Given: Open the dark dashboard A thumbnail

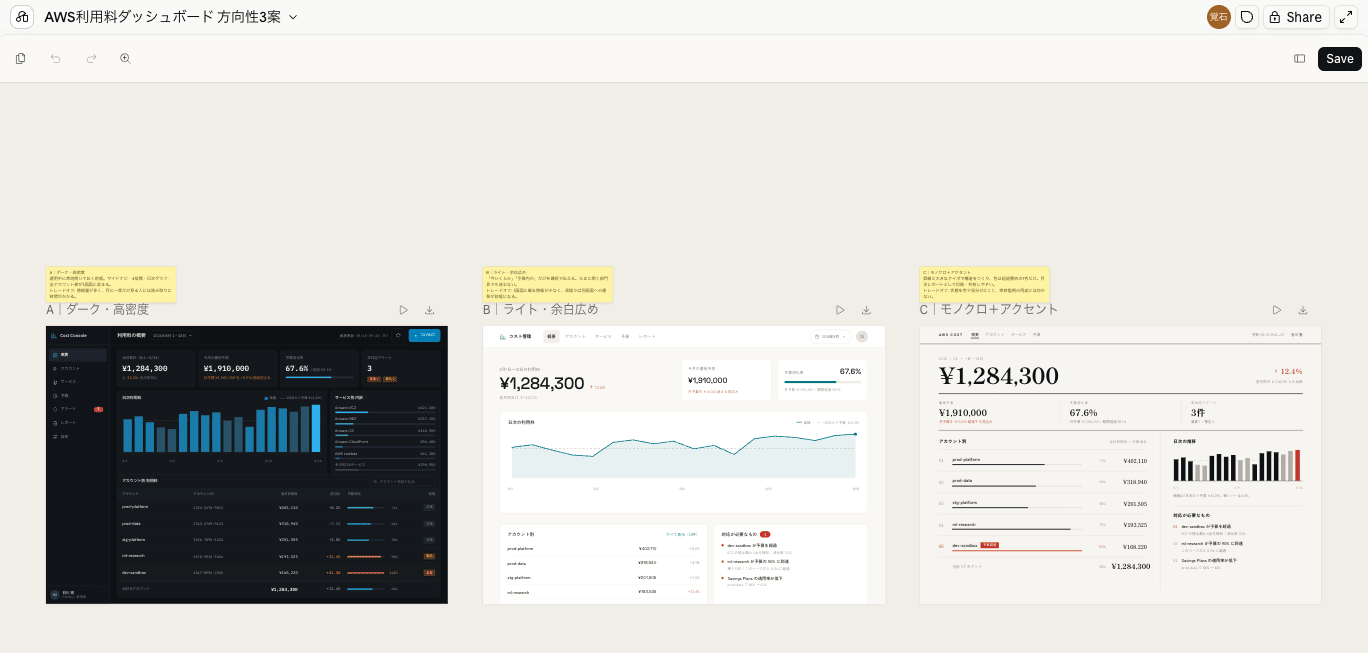Looking at the screenshot, I should coord(247,465).
